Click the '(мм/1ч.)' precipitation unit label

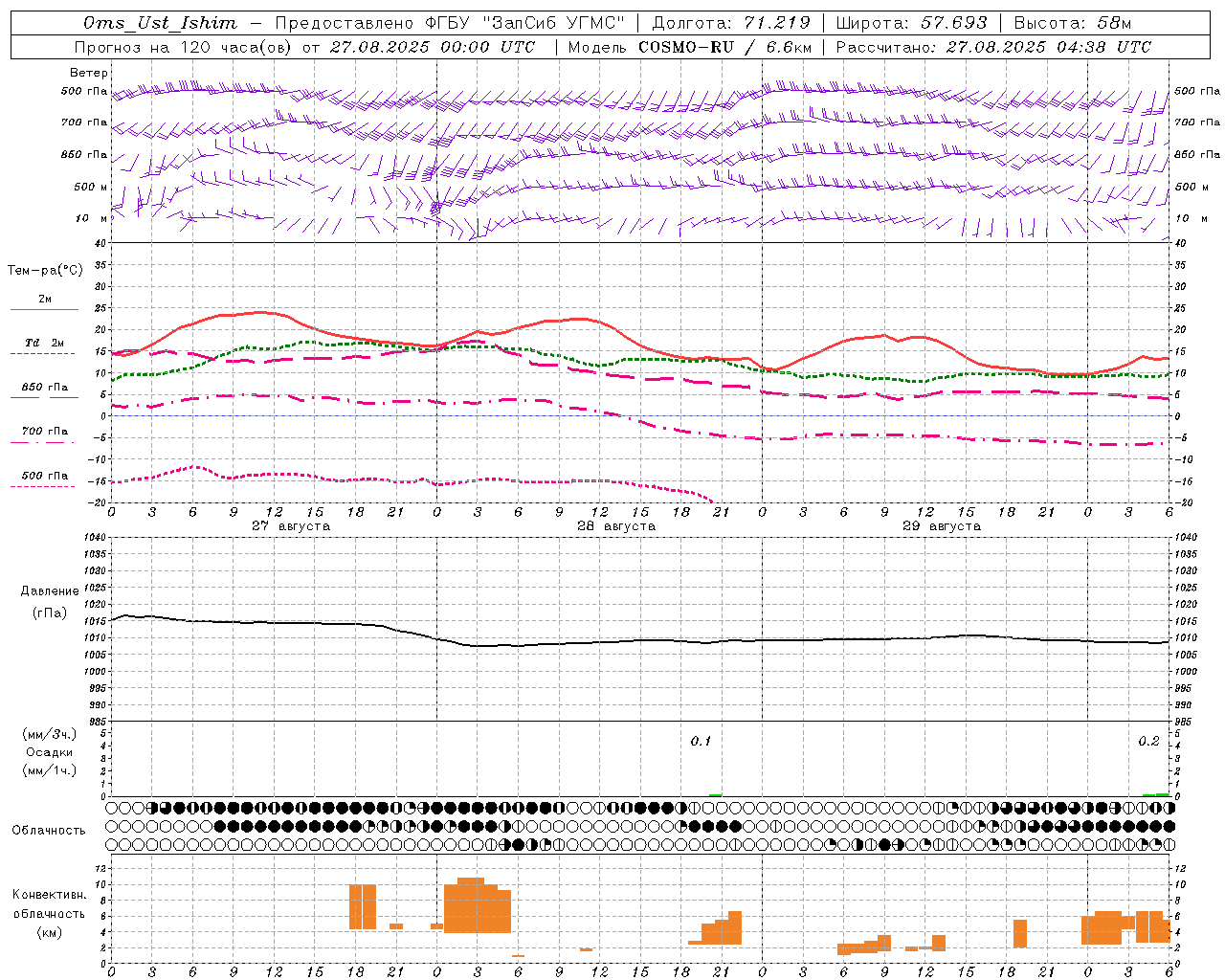[x=50, y=770]
